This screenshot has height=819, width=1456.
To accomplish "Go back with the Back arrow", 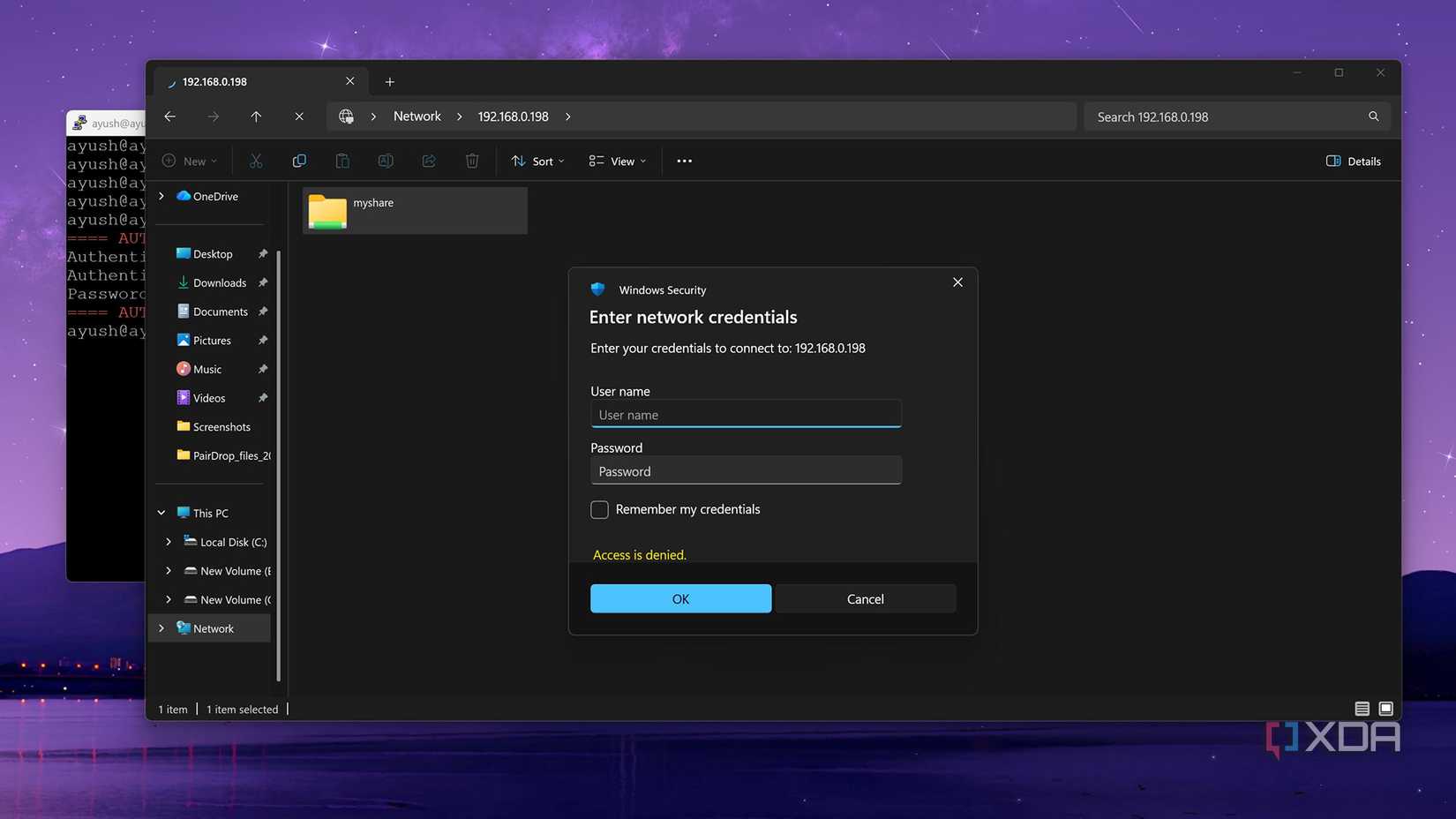I will click(170, 116).
